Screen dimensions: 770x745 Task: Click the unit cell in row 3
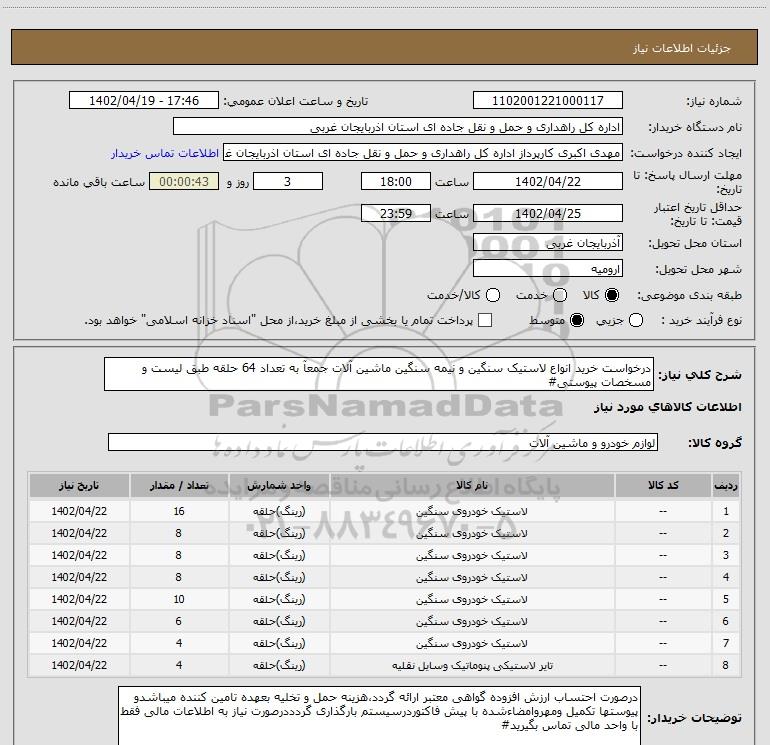coord(279,555)
